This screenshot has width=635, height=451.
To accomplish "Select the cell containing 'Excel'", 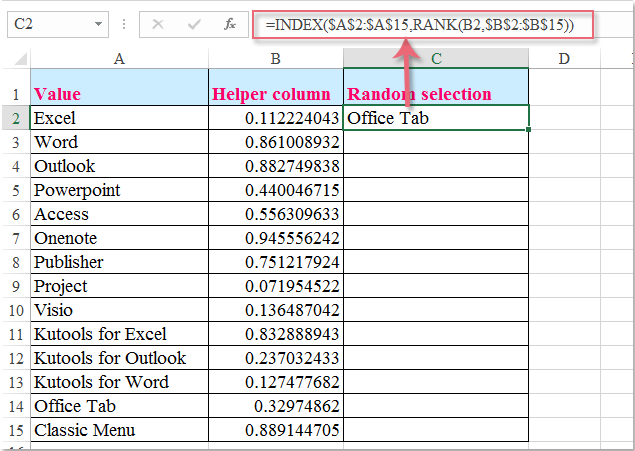I will click(119, 118).
